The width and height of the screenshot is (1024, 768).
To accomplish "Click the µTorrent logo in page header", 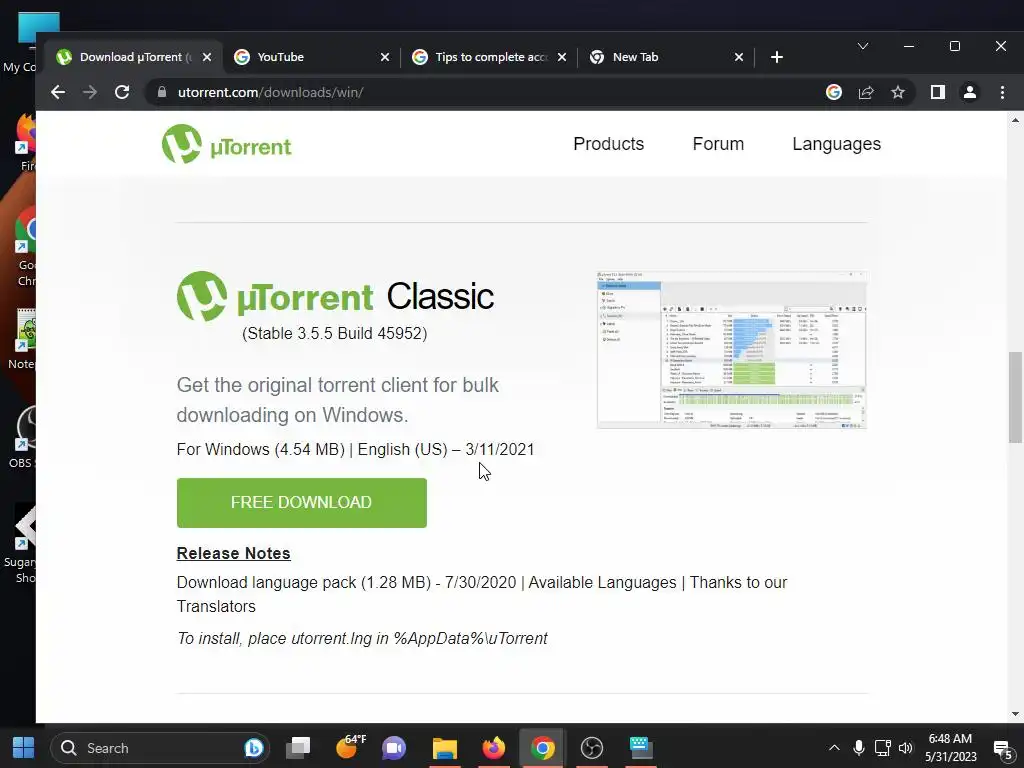I will [x=227, y=145].
